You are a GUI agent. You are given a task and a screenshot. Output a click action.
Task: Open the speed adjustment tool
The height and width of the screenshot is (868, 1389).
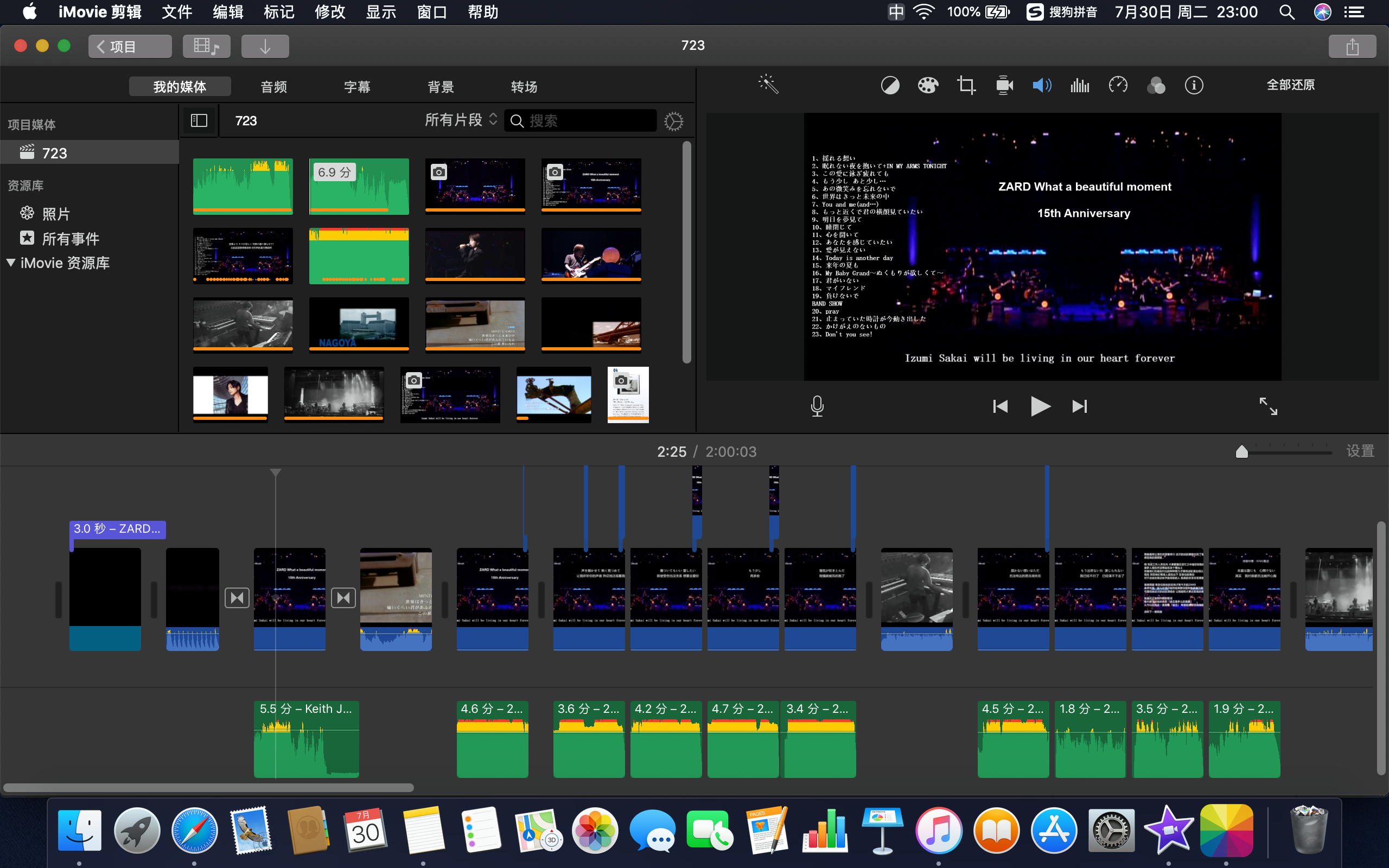pos(1118,86)
